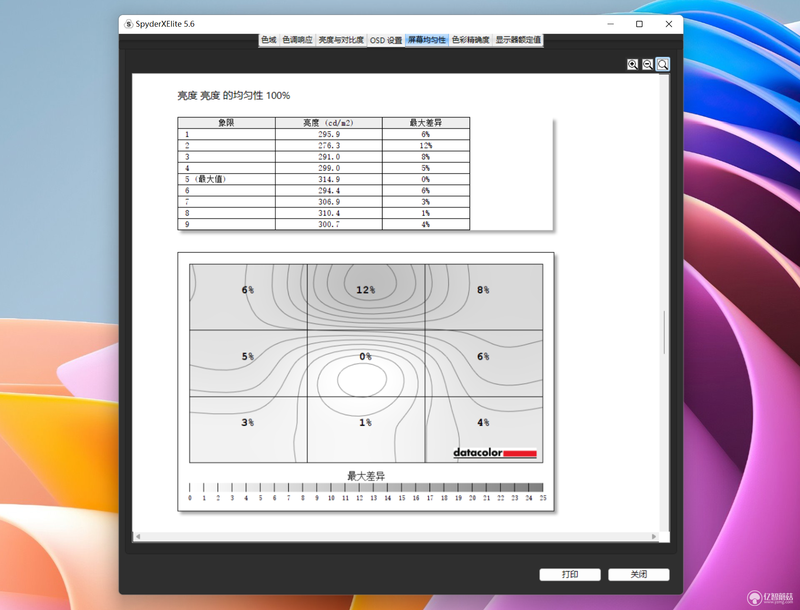800x610 pixels.
Task: Minimize the SpyderXElite window
Action: click(x=610, y=24)
